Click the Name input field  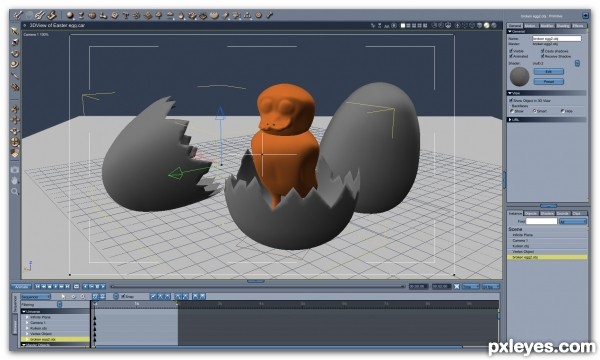[x=557, y=38]
